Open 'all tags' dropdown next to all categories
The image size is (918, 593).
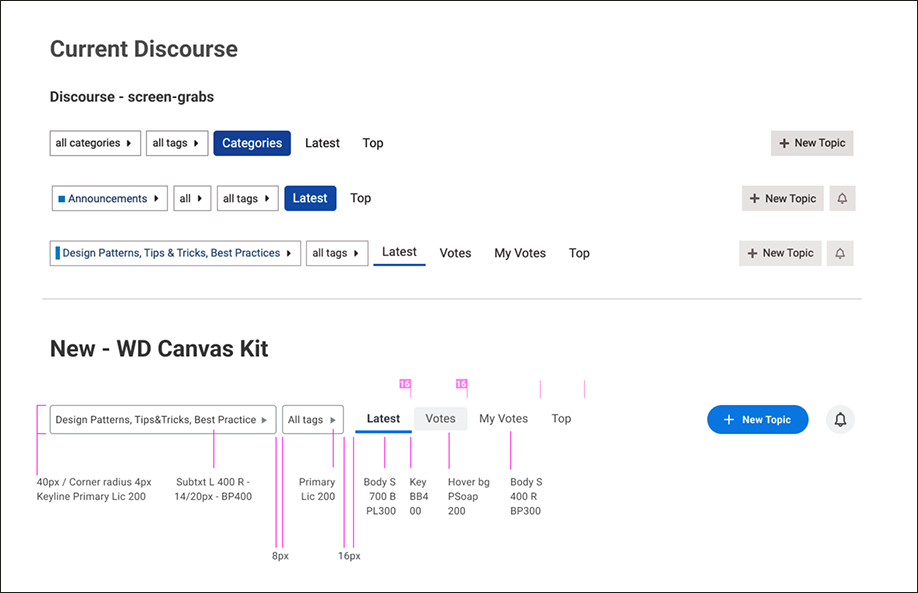pyautogui.click(x=177, y=143)
